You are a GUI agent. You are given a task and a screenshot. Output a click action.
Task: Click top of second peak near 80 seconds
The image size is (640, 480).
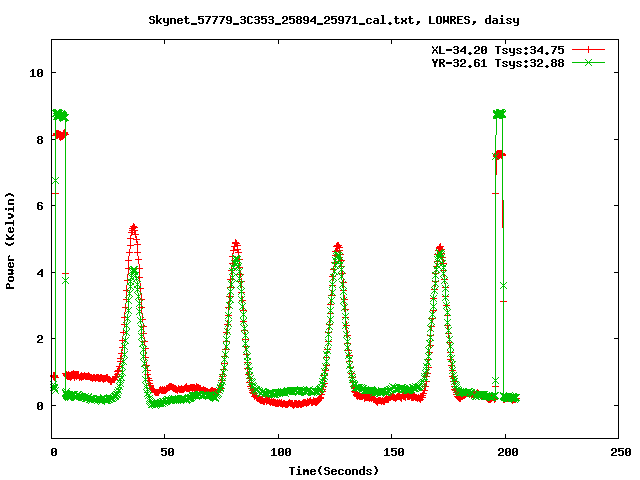pyautogui.click(x=235, y=244)
